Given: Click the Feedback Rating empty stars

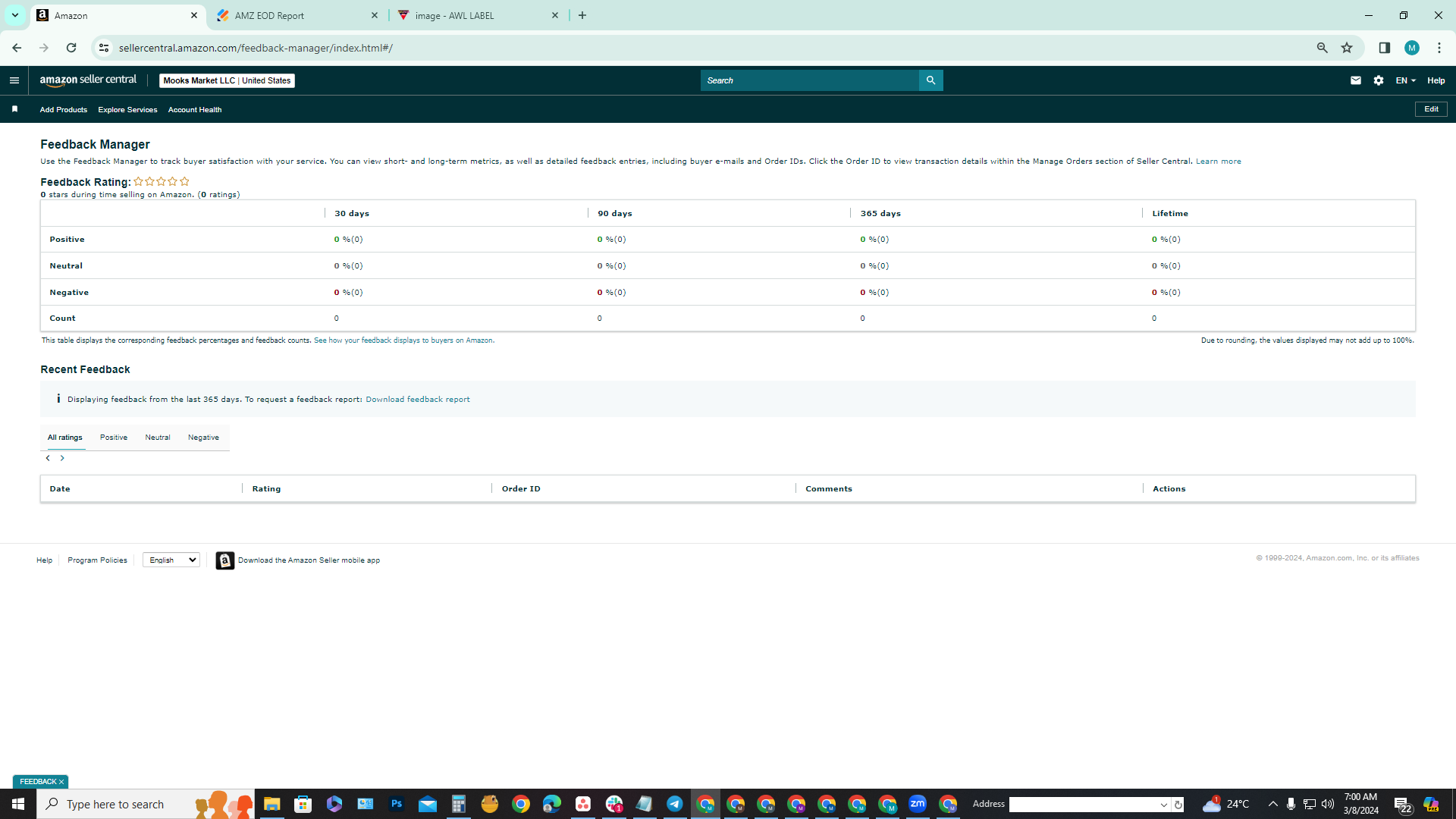Looking at the screenshot, I should (x=162, y=182).
